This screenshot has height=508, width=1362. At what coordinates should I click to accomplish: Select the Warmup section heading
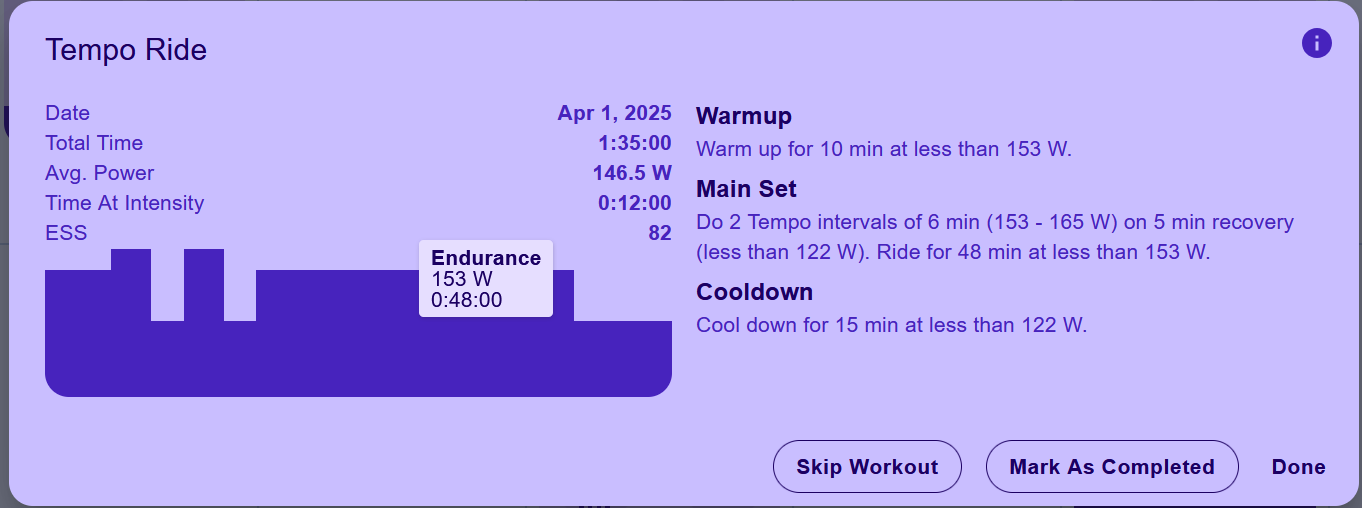pos(744,116)
